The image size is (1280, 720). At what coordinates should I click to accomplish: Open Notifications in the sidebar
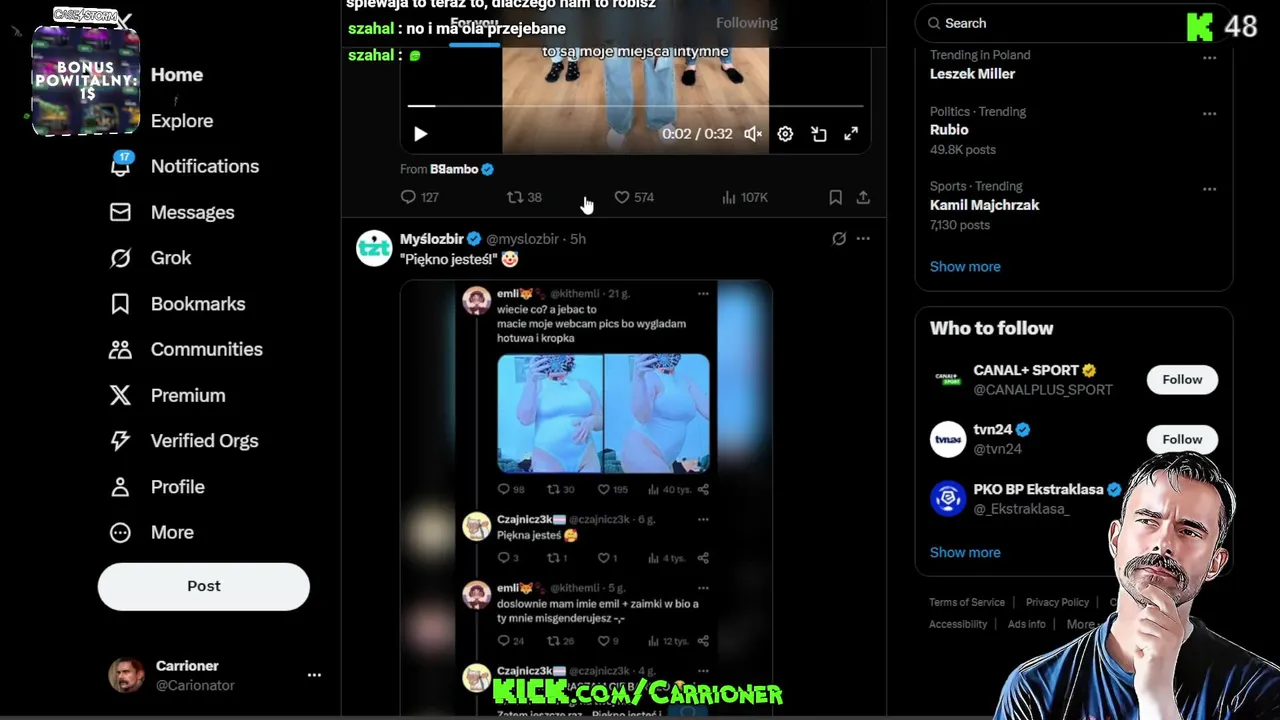coord(184,166)
